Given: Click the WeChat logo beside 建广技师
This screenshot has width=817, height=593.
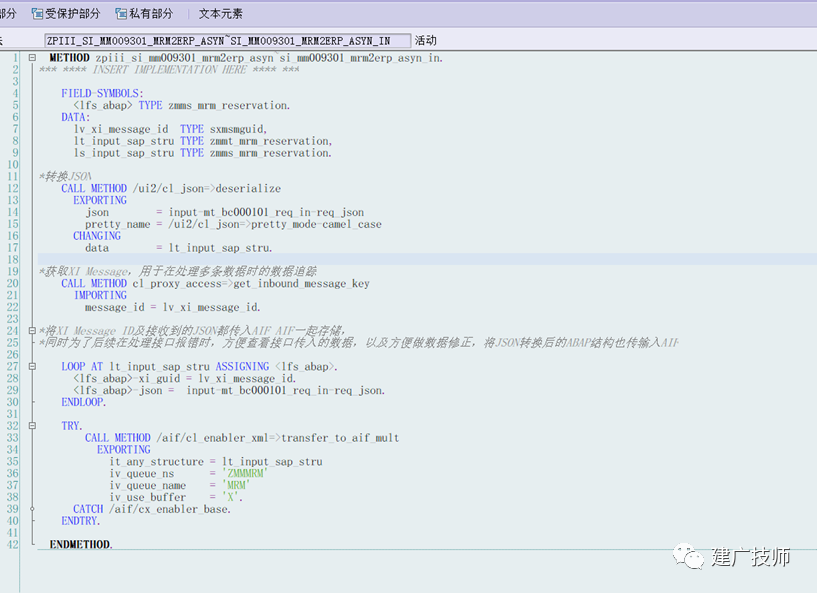Looking at the screenshot, I should 688,555.
